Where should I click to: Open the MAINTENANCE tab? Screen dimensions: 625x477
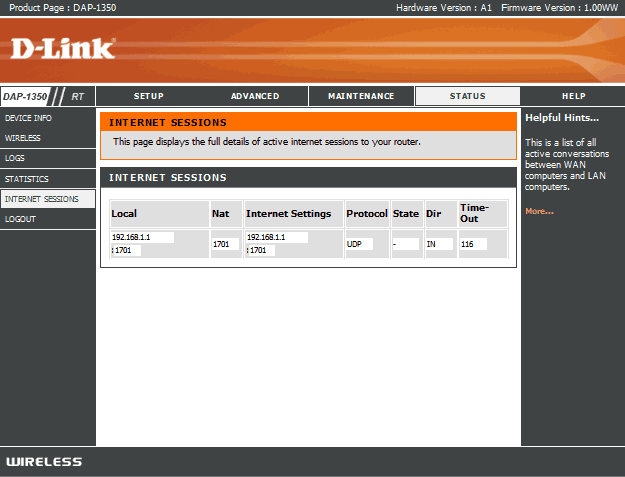pyautogui.click(x=362, y=96)
